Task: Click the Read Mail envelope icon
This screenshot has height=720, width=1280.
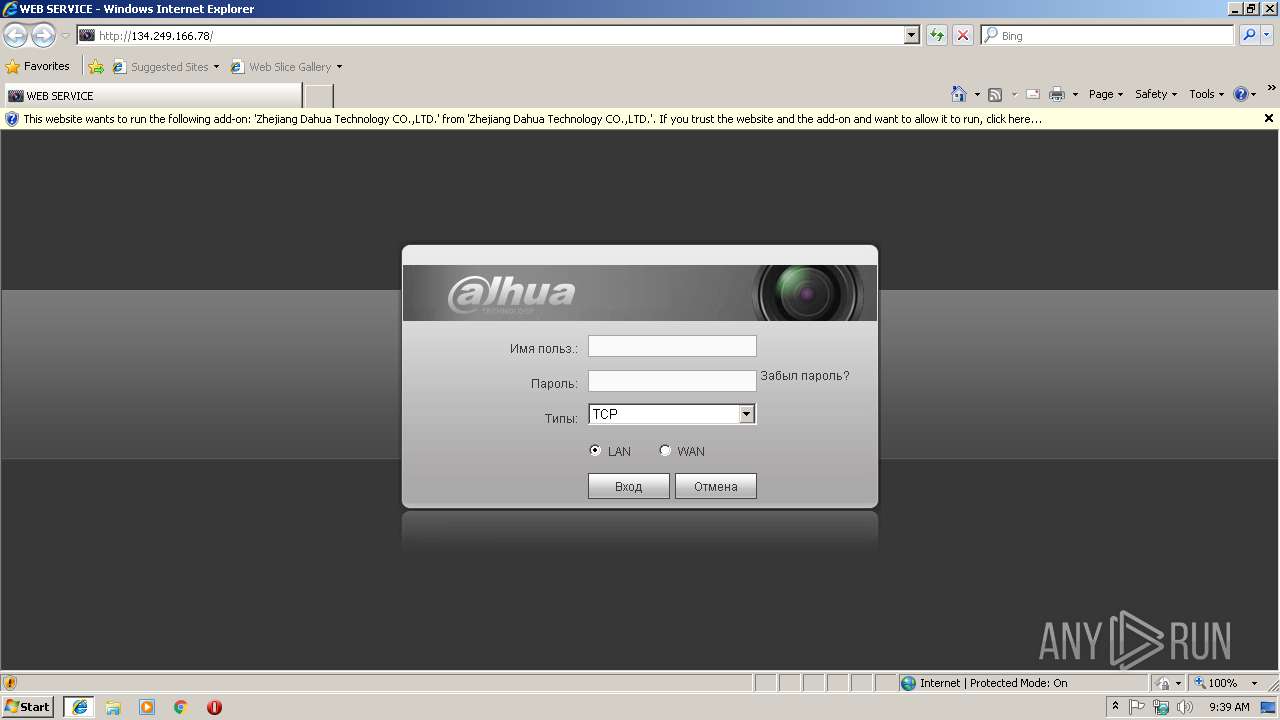Action: [x=1033, y=94]
